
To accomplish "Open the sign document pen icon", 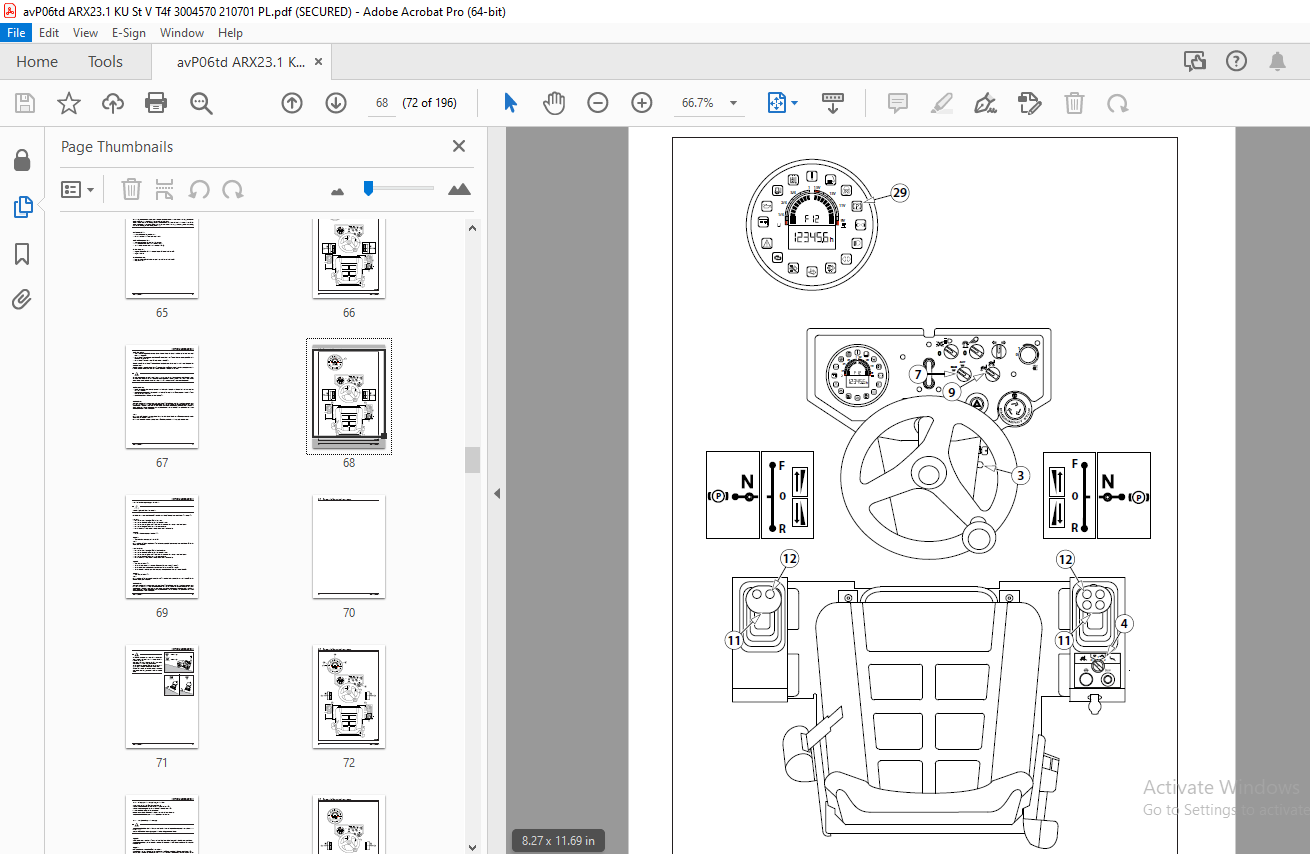I will (986, 103).
